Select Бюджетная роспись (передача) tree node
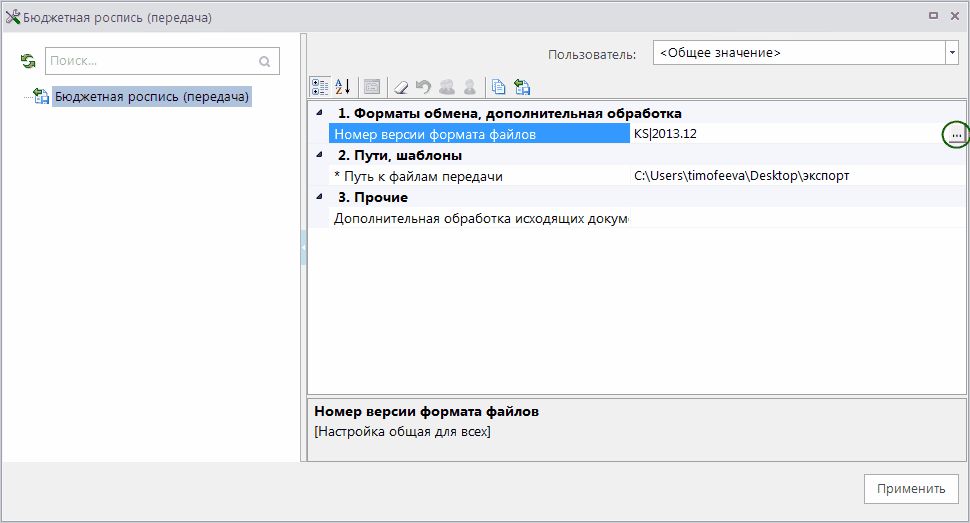Image resolution: width=970 pixels, height=523 pixels. (151, 97)
